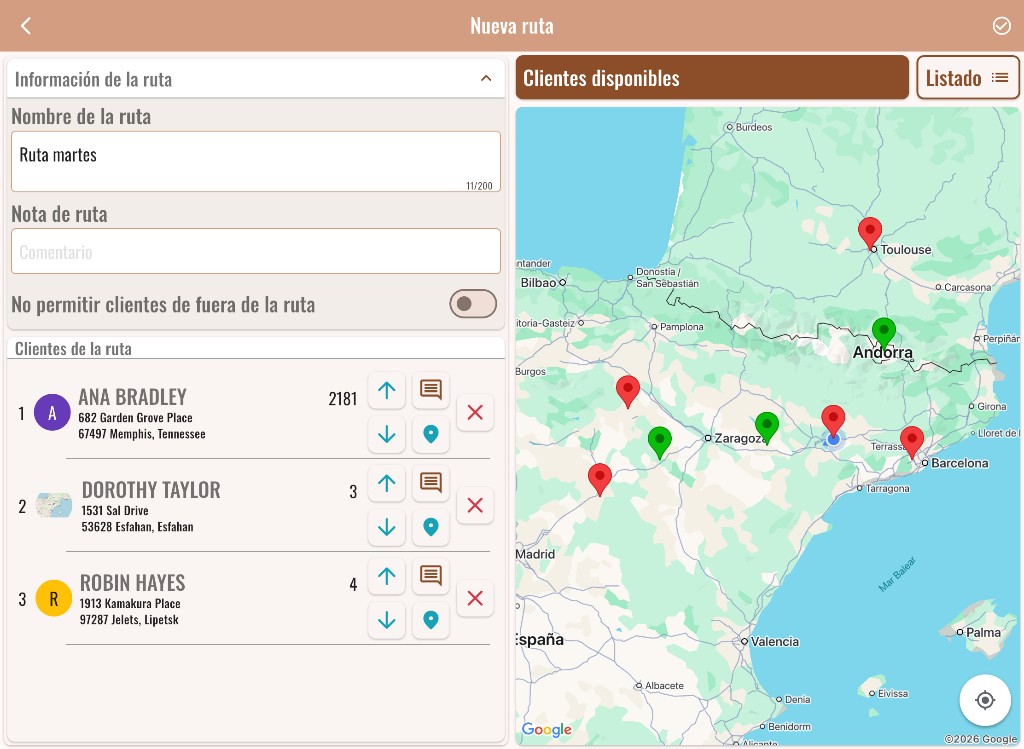The width and height of the screenshot is (1024, 749).
Task: Select the ROBIN HAYES client name
Action: [x=133, y=582]
